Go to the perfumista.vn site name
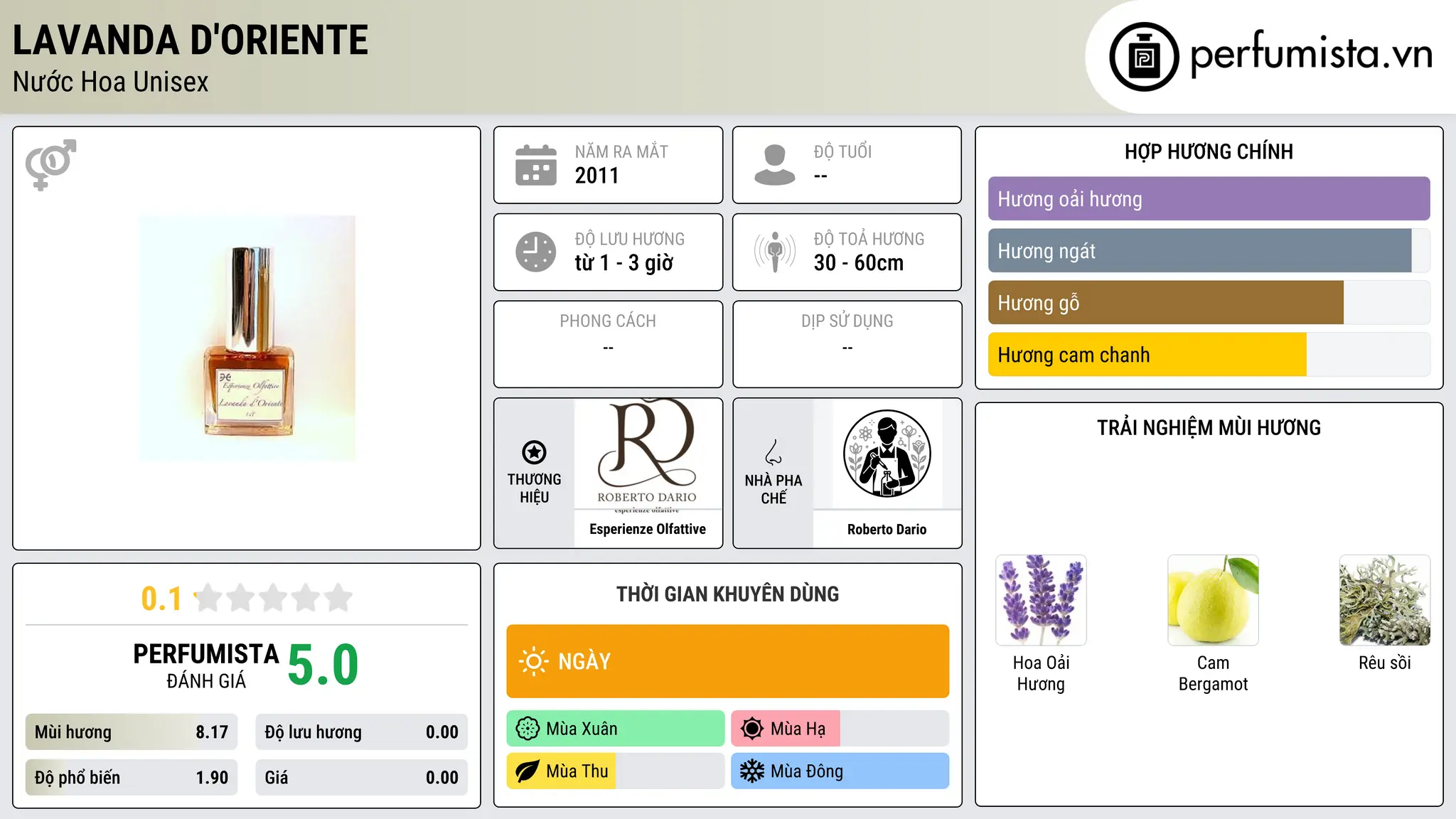Image resolution: width=1456 pixels, height=819 pixels. [1312, 54]
